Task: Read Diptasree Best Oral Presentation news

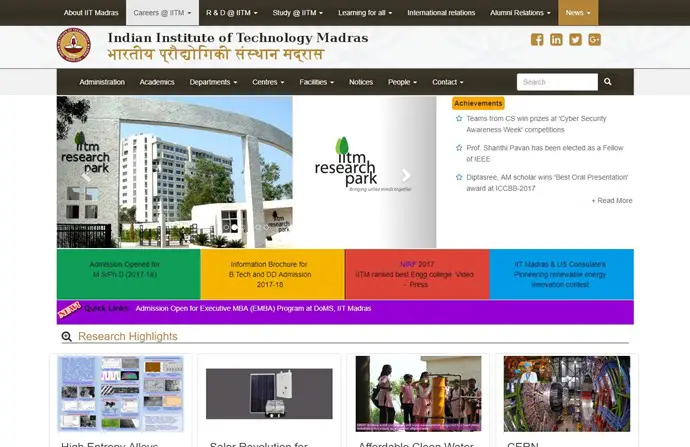Action: point(547,183)
